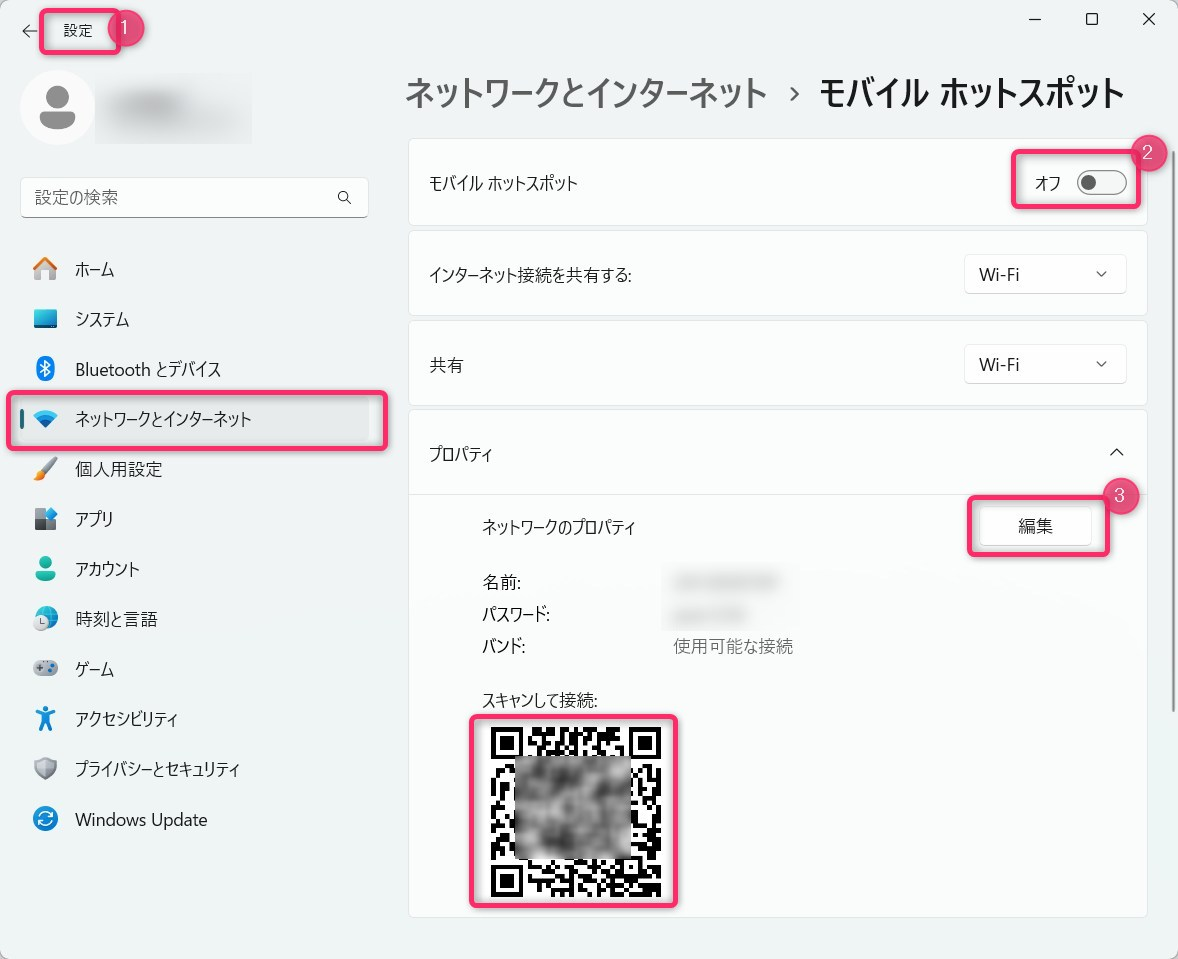The width and height of the screenshot is (1178, 959).
Task: Click the 設定の検索 search field
Action: (x=194, y=198)
